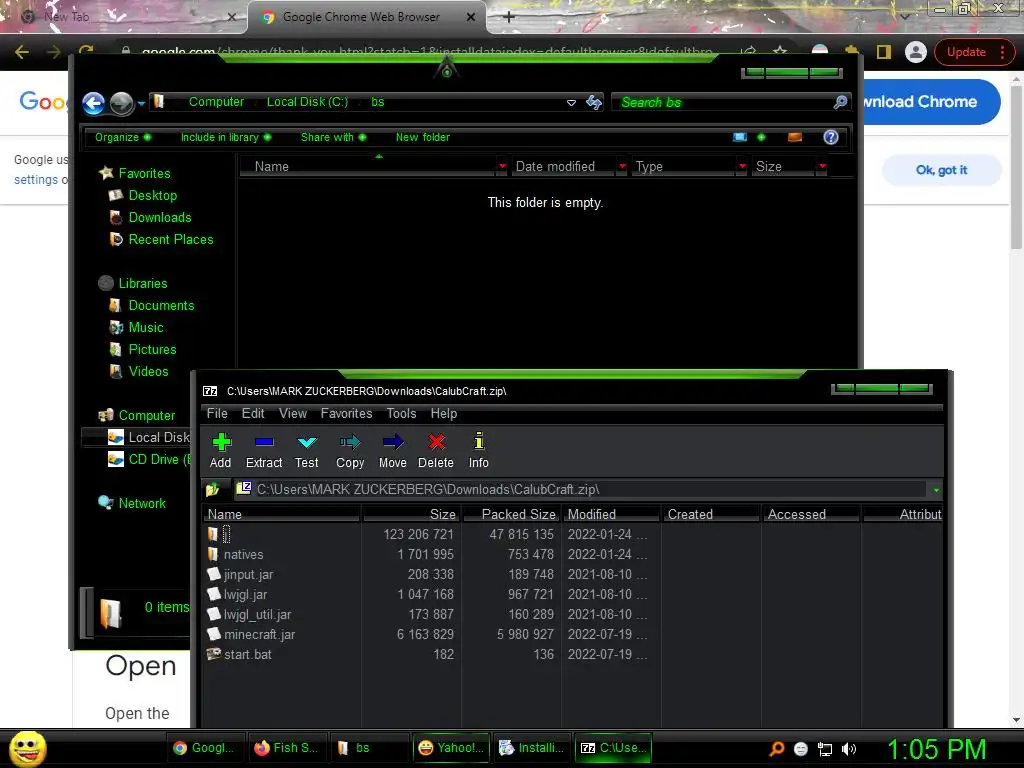Click the Download Chrome button
The height and width of the screenshot is (768, 1024).
(x=932, y=102)
